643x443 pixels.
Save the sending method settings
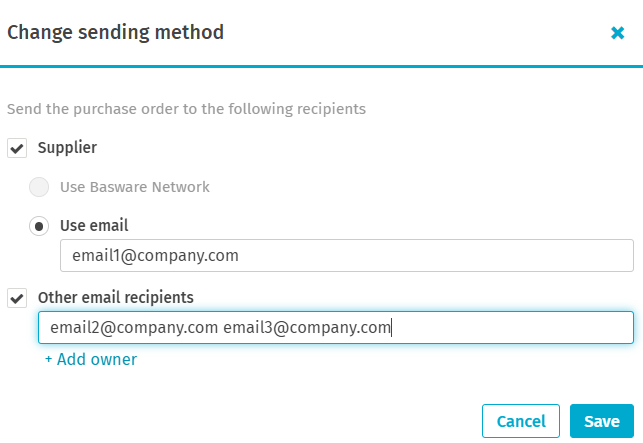click(602, 421)
